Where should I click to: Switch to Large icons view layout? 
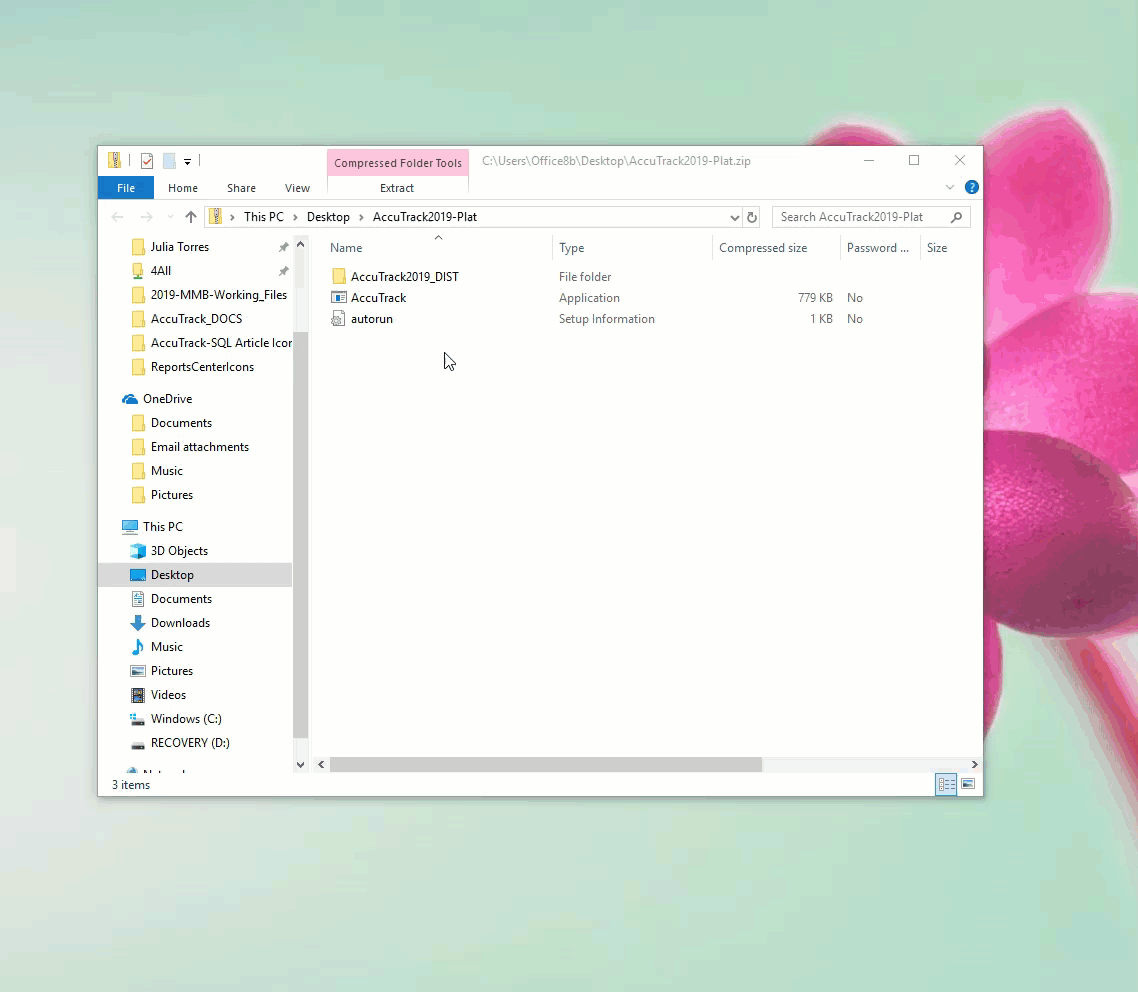967,784
